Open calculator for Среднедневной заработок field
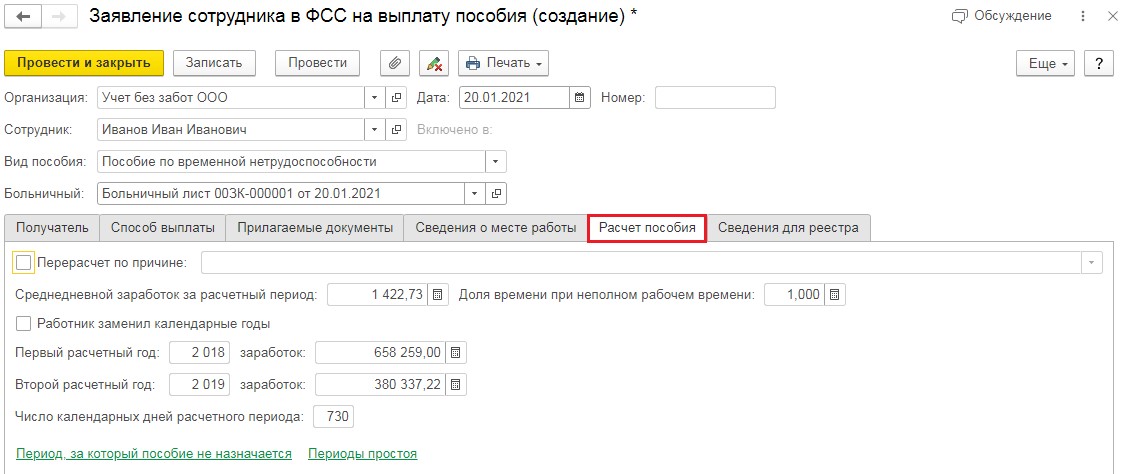 click(438, 294)
